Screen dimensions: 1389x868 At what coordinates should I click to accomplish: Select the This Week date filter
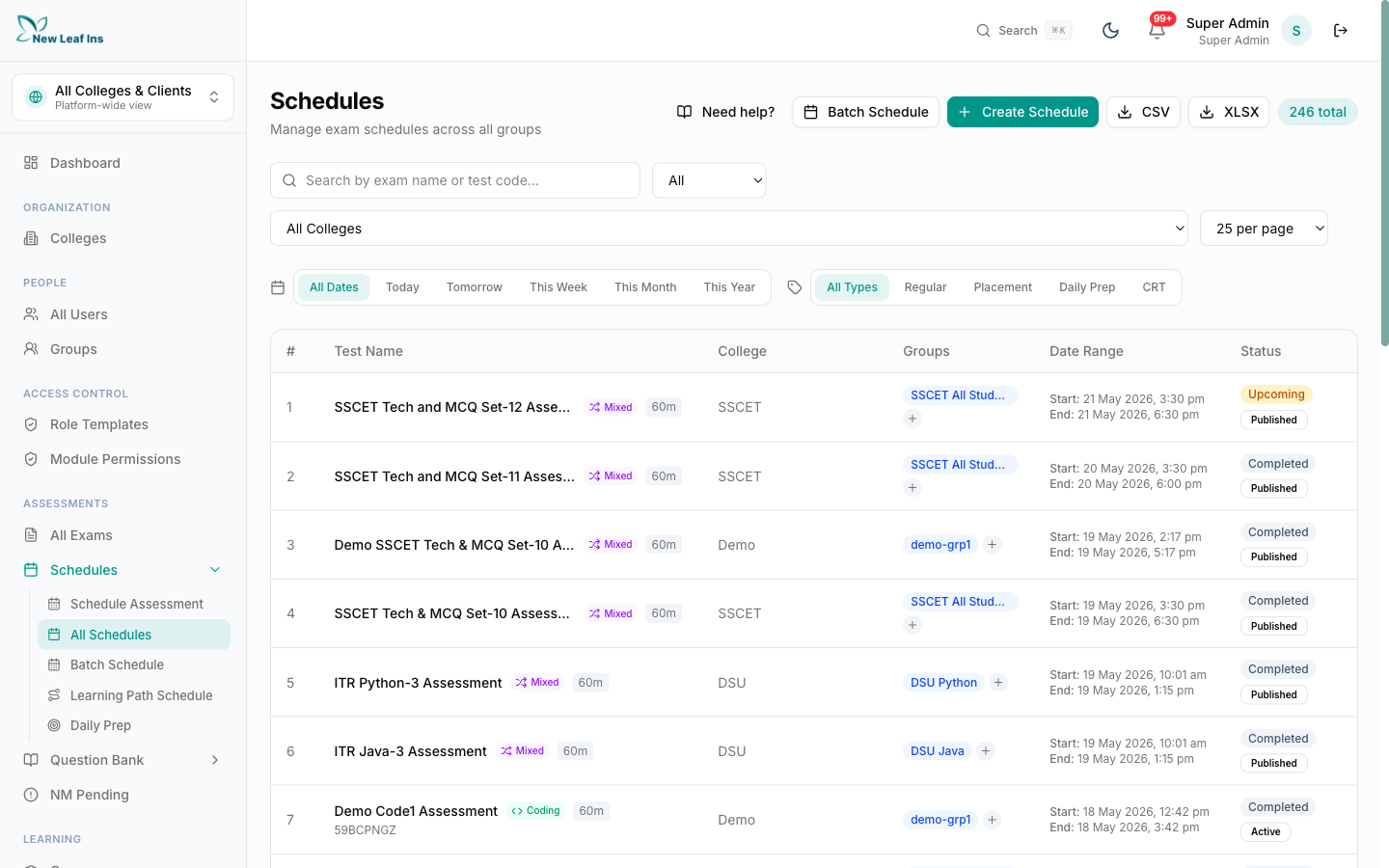[x=558, y=287]
